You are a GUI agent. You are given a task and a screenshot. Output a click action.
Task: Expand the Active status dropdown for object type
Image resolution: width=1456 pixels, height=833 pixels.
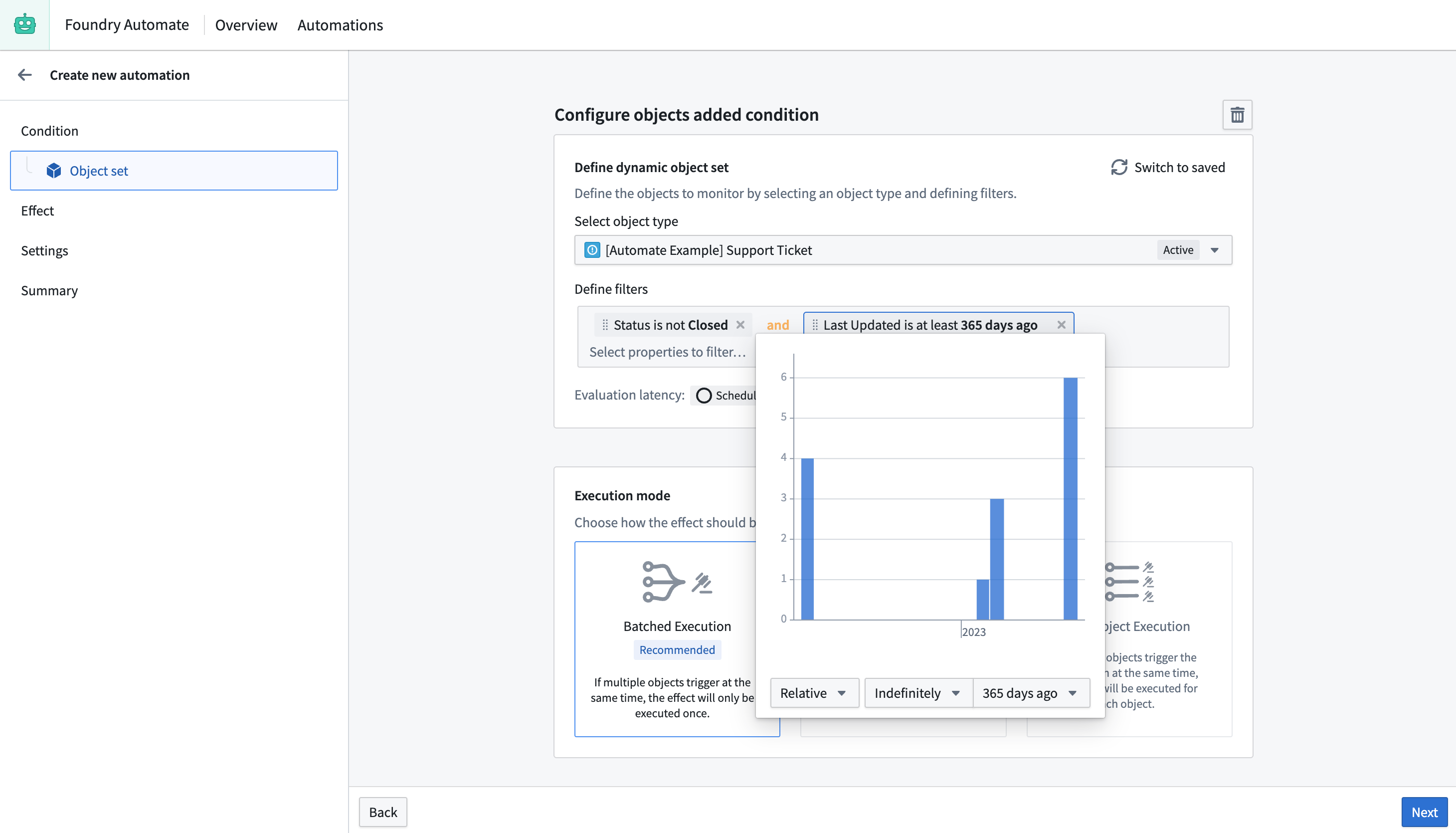click(1214, 250)
